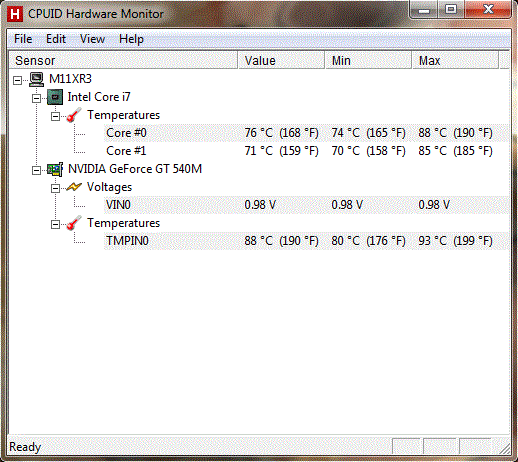Click the CPUID Hardware Monitor title bar logo
The width and height of the screenshot is (518, 462).
[x=15, y=14]
